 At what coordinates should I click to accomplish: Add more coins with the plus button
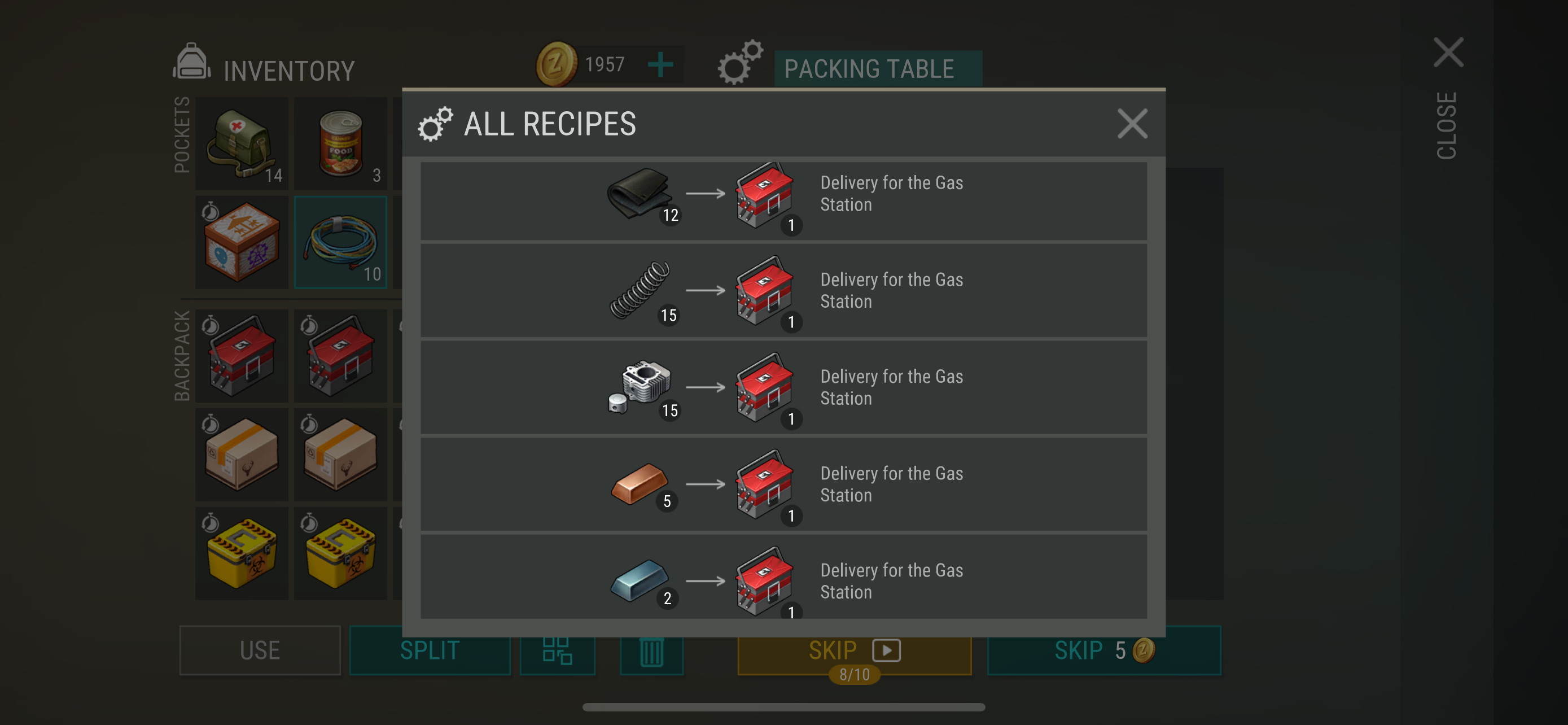(x=660, y=64)
